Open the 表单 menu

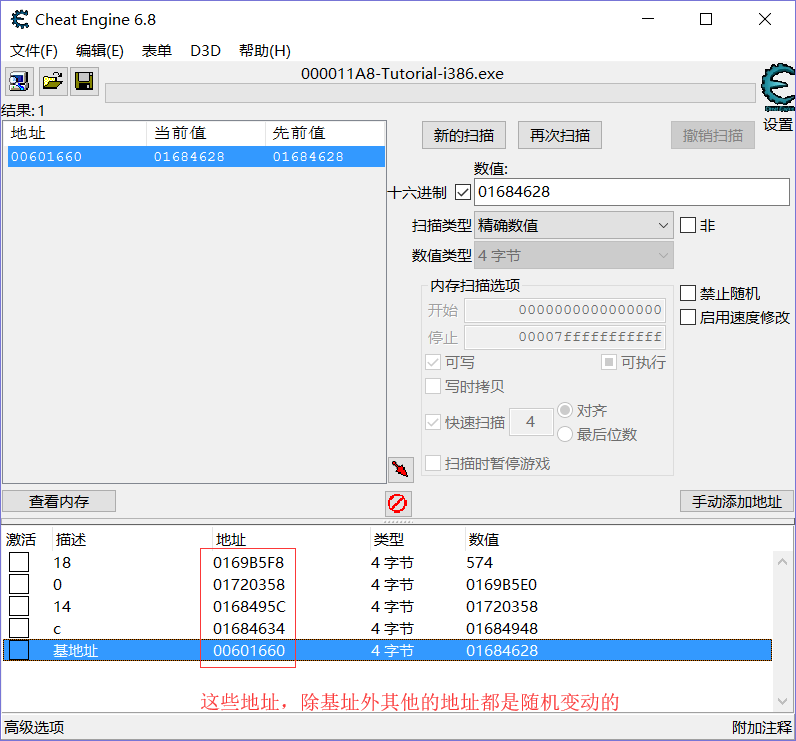tap(156, 51)
